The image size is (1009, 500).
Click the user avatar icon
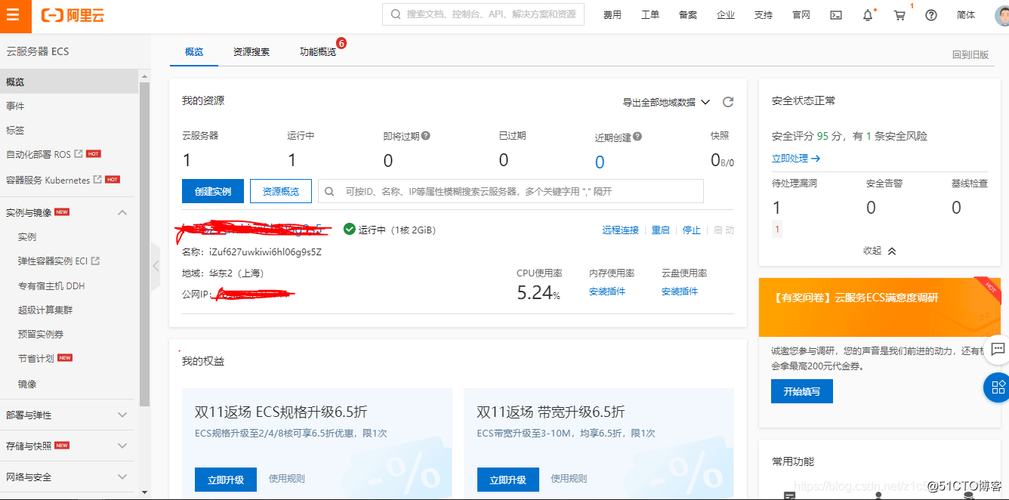click(1001, 15)
